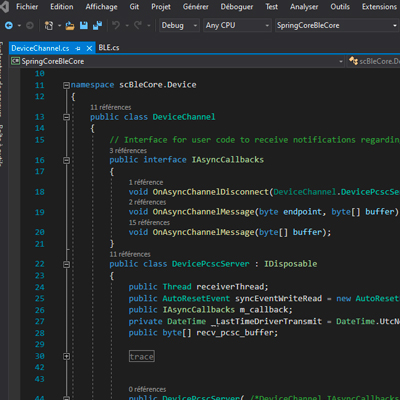Open the Edition menu
Image resolution: width=400 pixels, height=400 pixels.
coord(62,7)
